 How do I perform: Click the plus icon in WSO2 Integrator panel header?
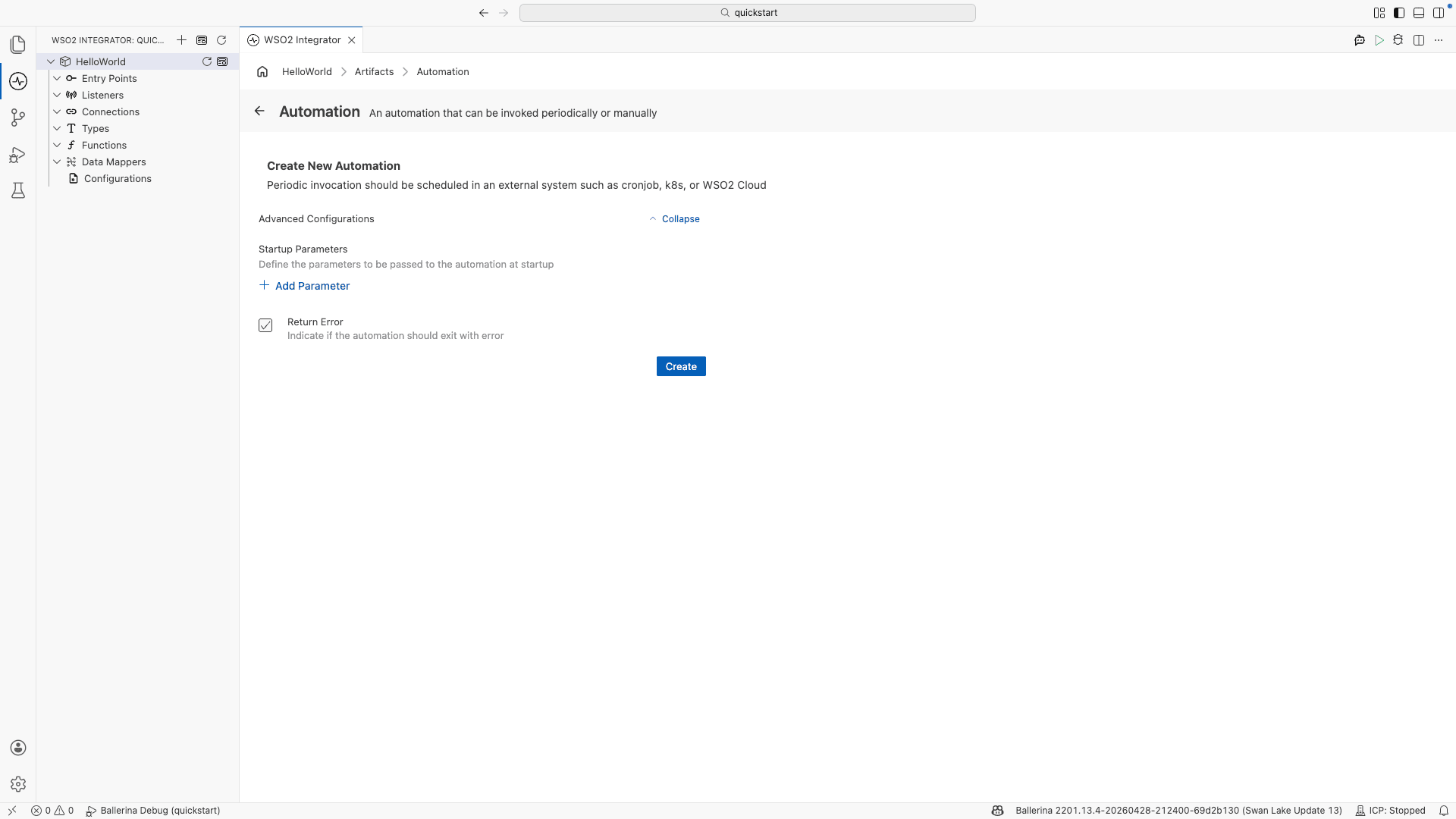[x=181, y=40]
